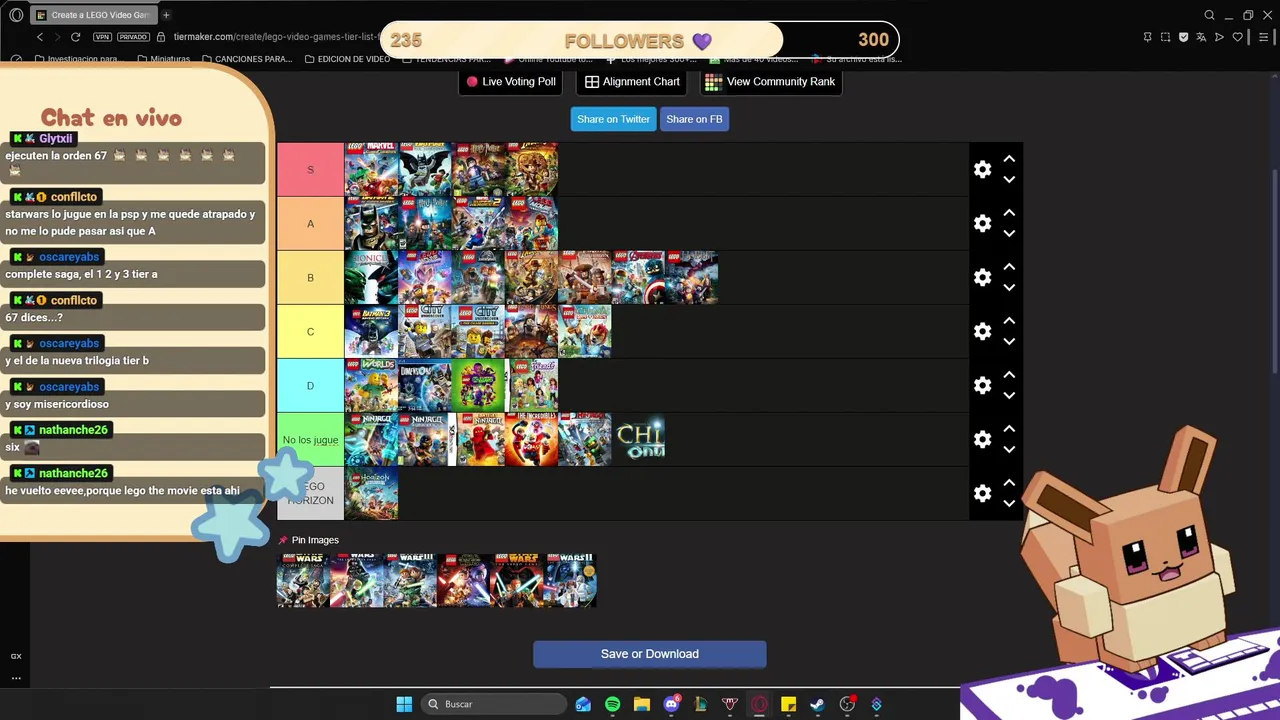Select Chi Online image in 'No los jugue'
The height and width of the screenshot is (720, 1280).
pos(640,440)
